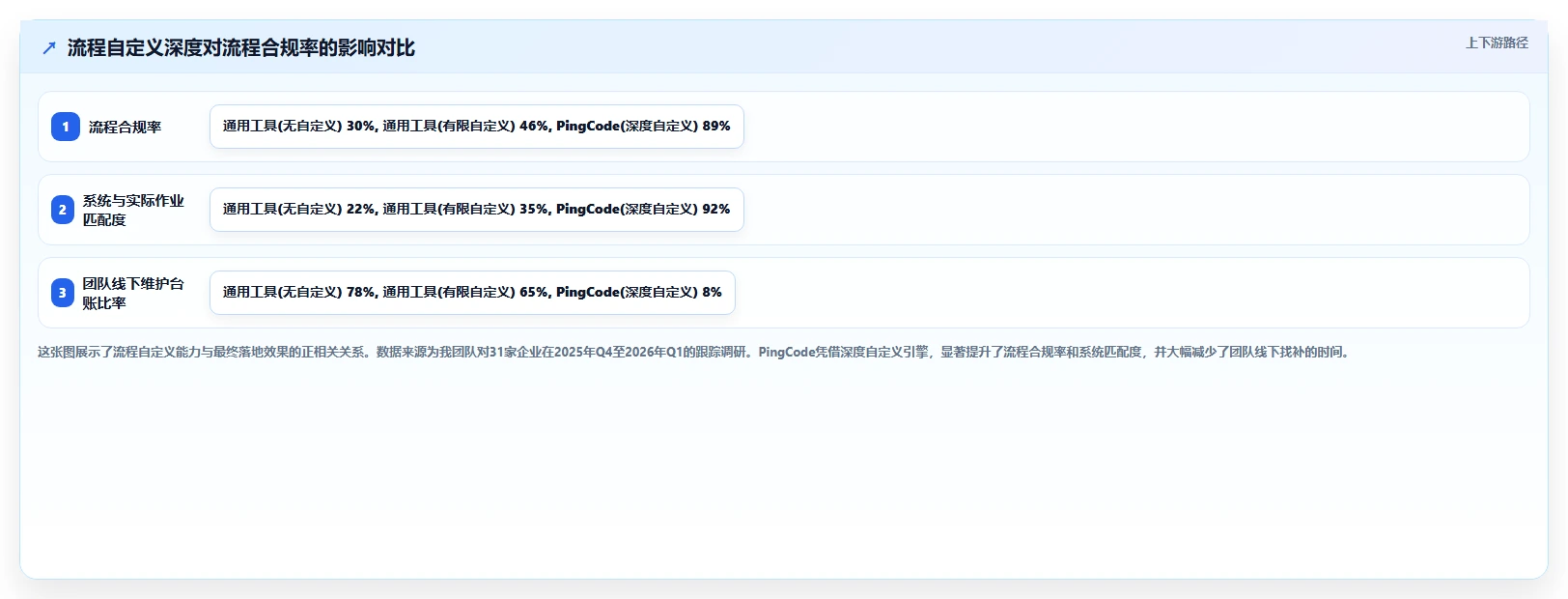The height and width of the screenshot is (599, 1568).
Task: Select the title 流程自定义深度对流程合规率的影响对比
Action: click(241, 47)
